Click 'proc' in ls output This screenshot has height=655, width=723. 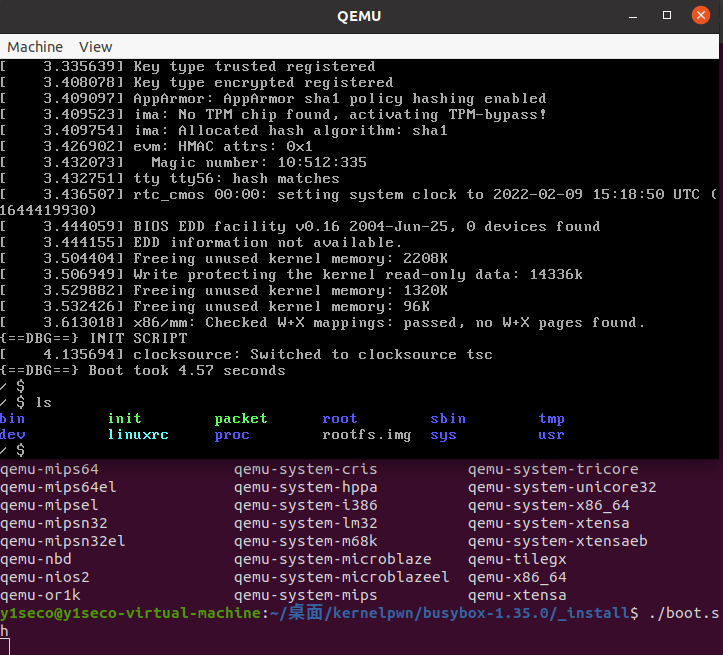click(x=232, y=435)
